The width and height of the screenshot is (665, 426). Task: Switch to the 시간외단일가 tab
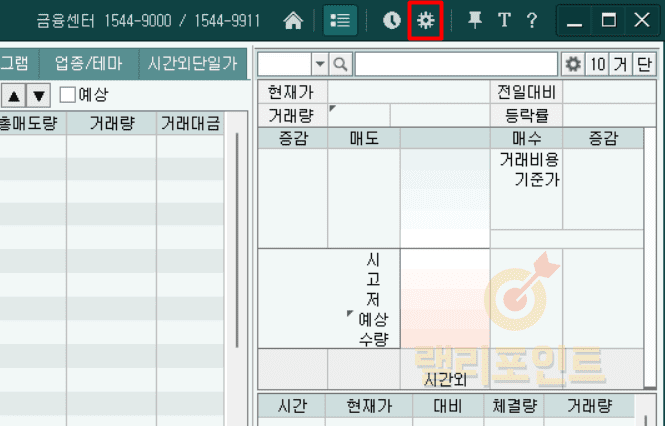click(x=192, y=63)
